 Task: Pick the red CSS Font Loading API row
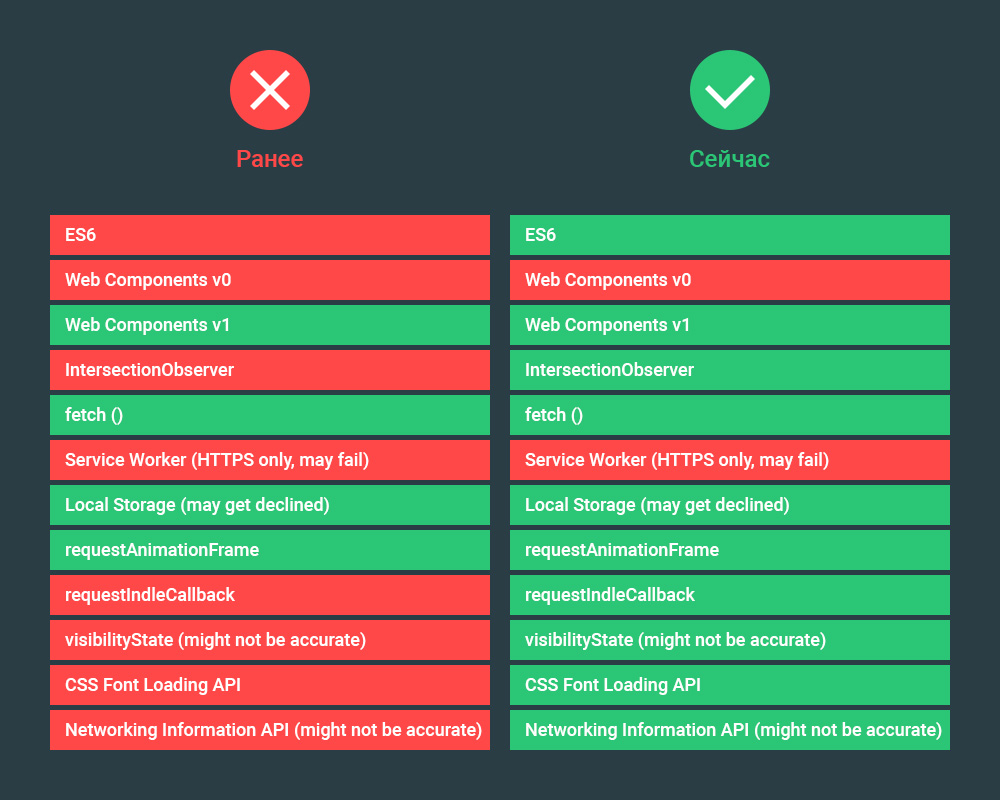click(270, 685)
